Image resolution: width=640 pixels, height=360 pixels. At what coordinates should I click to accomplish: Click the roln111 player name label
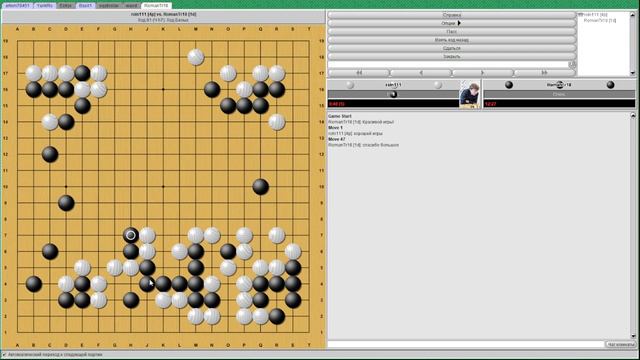tap(393, 85)
